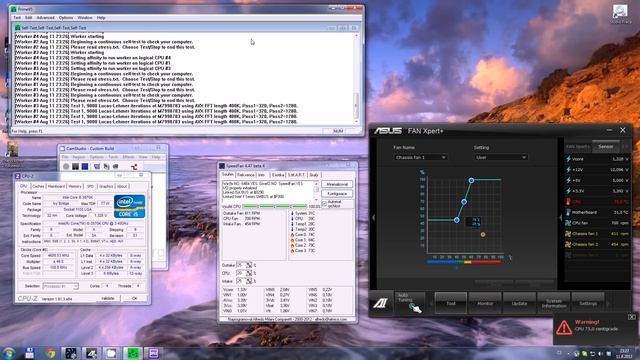640x360 pixels.
Task: Switch to the Graphics tab in CPU-Z
Action: 106,186
